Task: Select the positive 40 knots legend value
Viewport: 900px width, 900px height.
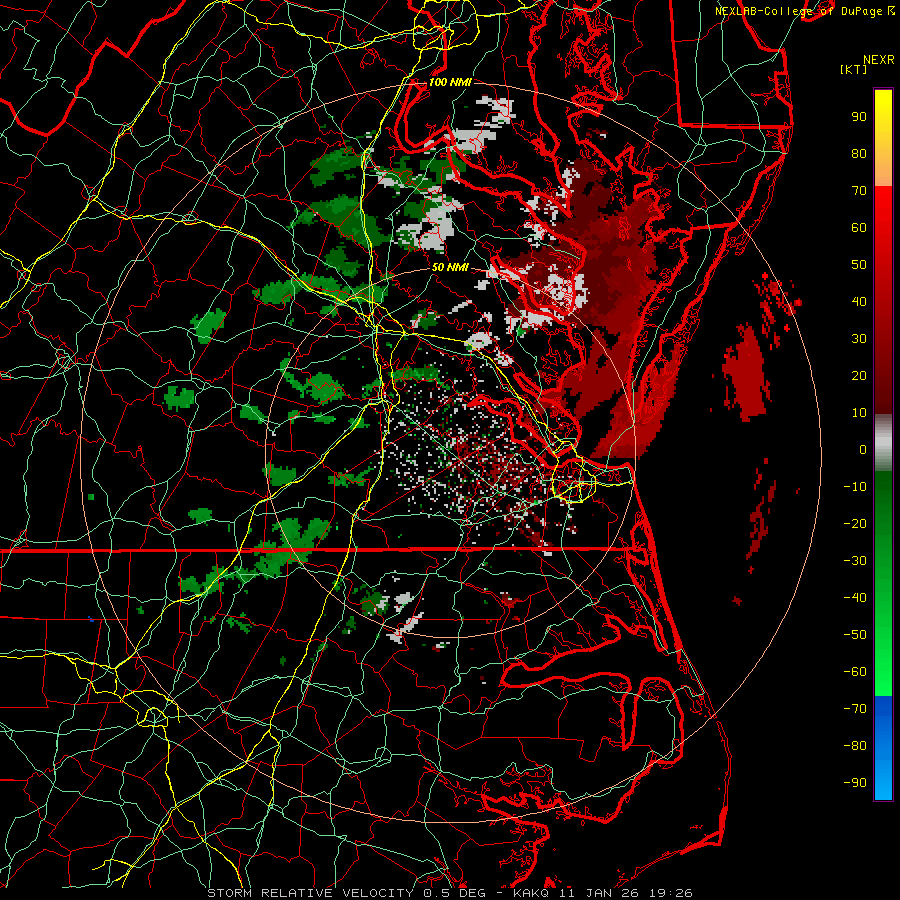Action: pos(859,301)
